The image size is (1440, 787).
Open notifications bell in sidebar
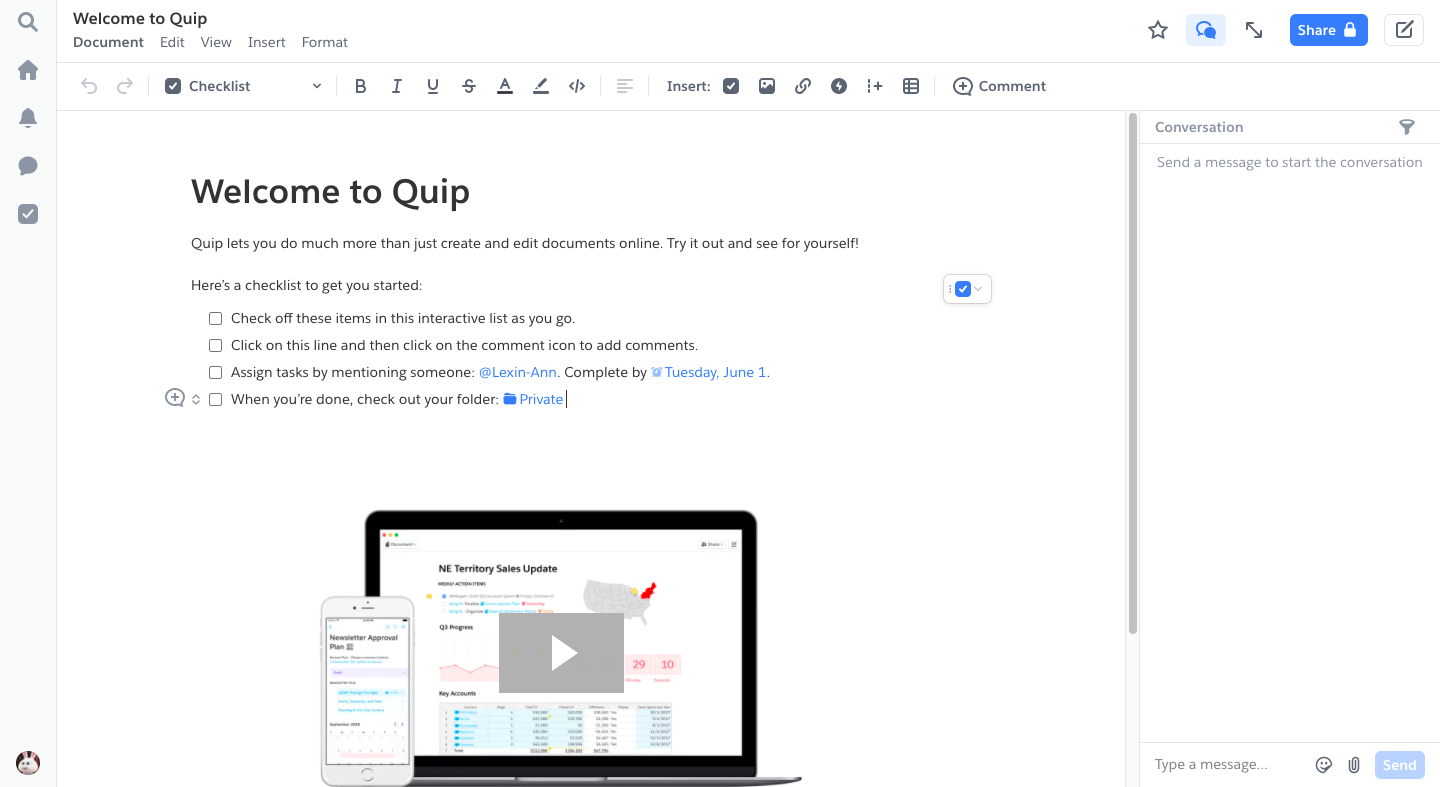[x=28, y=118]
